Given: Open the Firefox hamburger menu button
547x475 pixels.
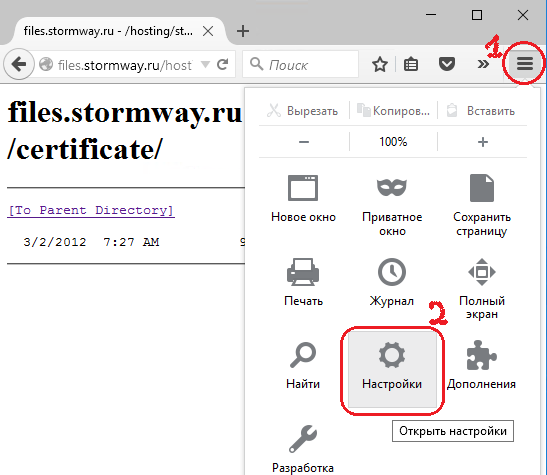Looking at the screenshot, I should 525,63.
